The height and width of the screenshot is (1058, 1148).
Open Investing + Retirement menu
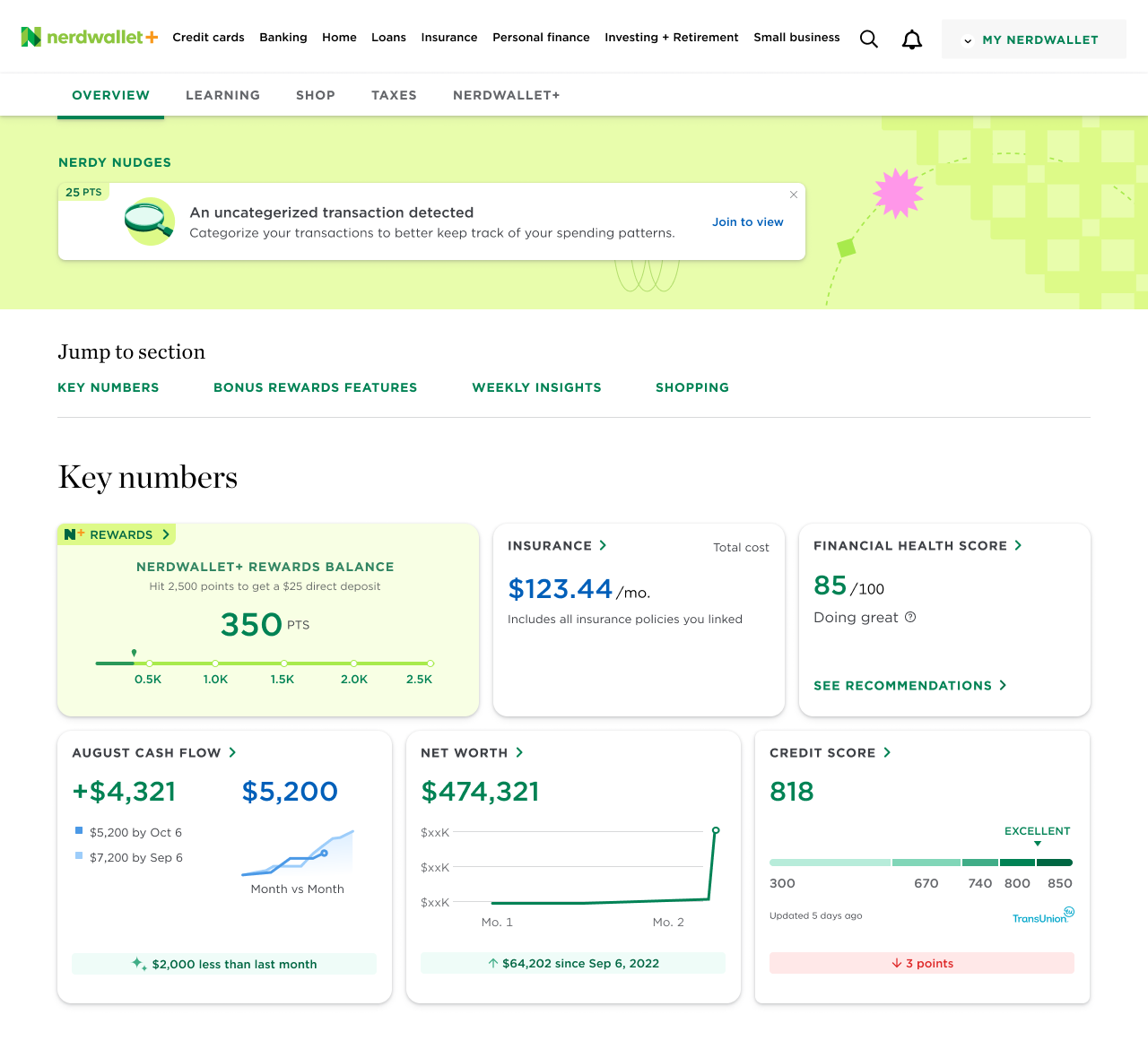(x=672, y=38)
